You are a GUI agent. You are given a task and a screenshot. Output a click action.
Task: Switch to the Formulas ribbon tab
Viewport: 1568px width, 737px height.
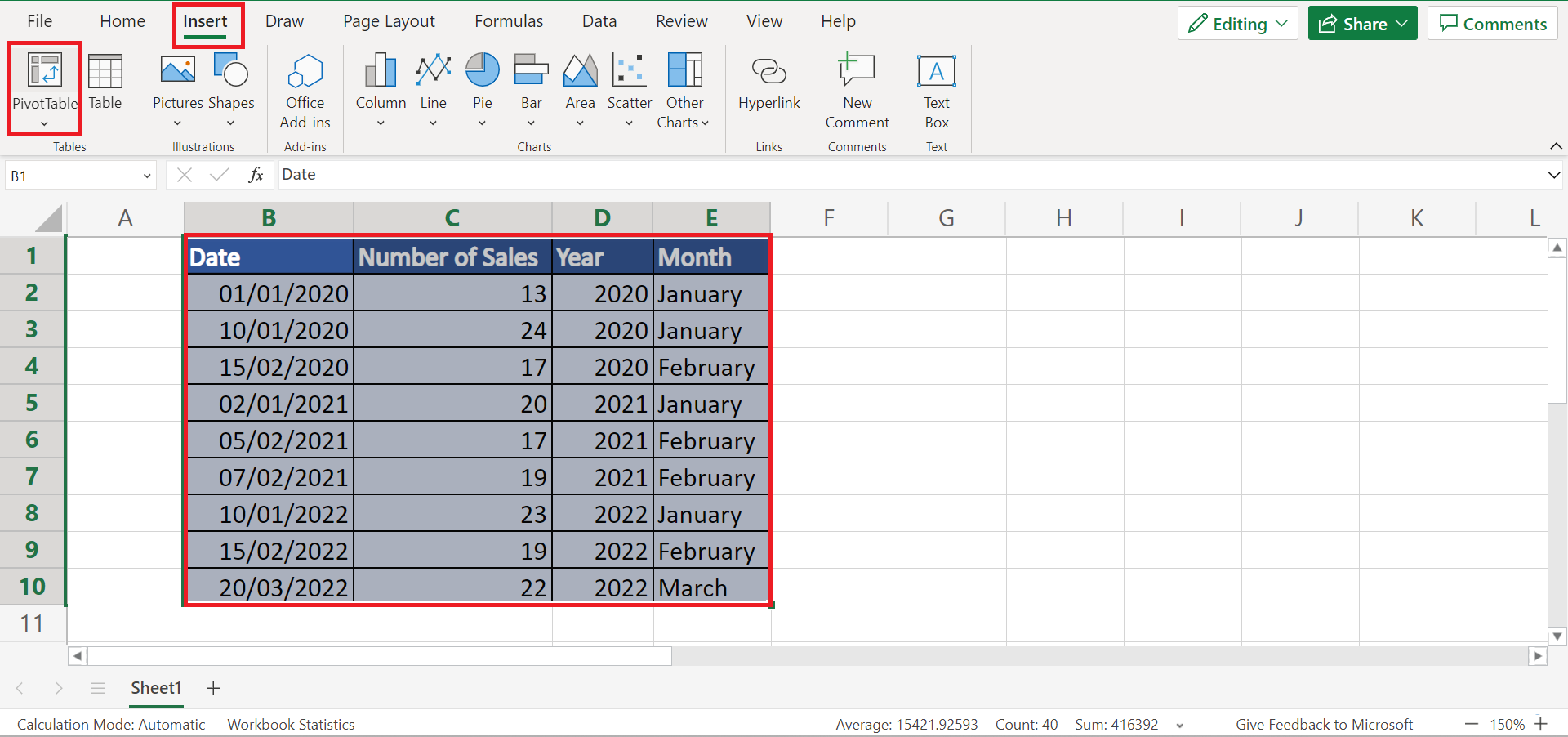pos(508,20)
